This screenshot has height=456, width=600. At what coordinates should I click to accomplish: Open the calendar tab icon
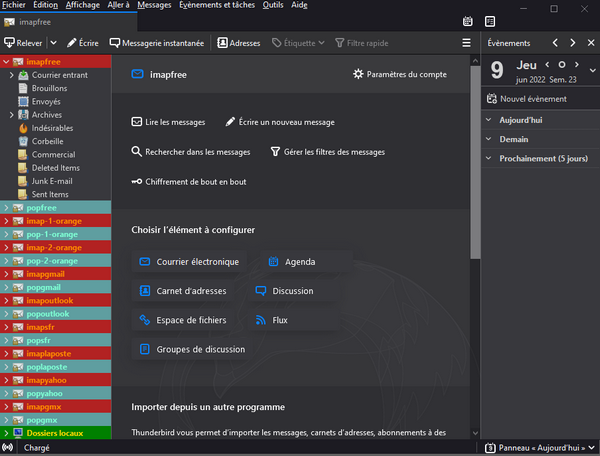(467, 21)
